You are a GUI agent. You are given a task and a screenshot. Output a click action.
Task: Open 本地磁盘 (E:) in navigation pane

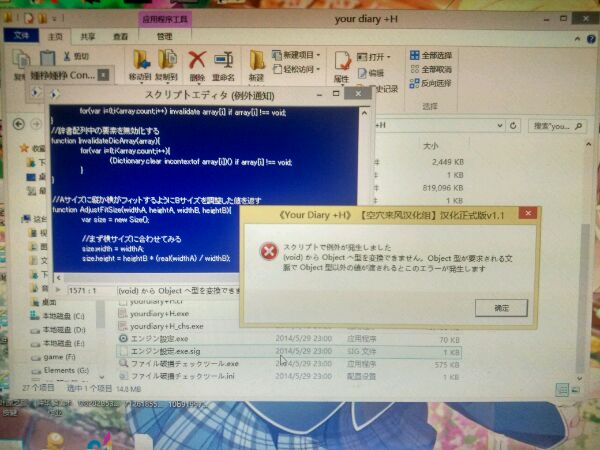pos(58,344)
